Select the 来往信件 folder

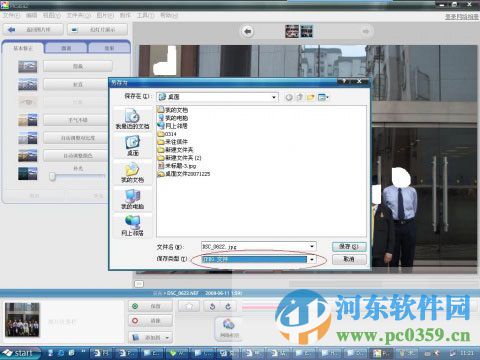click(173, 142)
